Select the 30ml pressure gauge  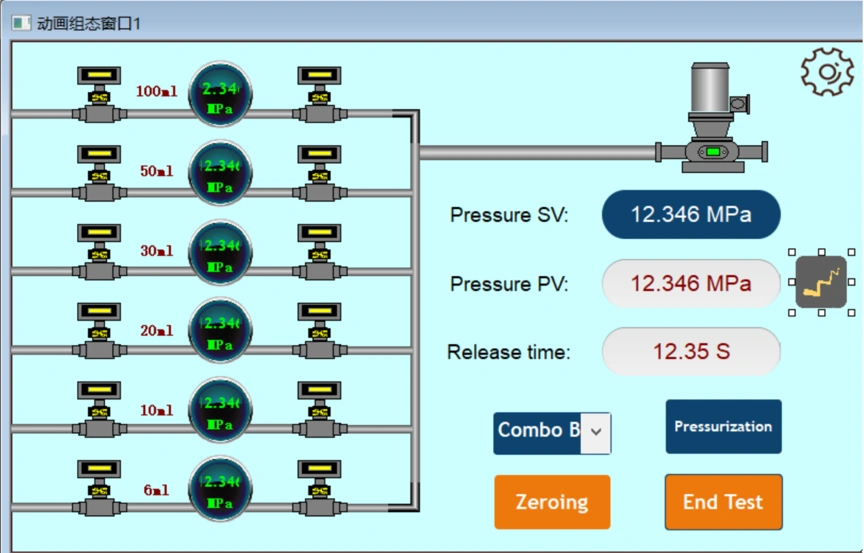[x=220, y=252]
